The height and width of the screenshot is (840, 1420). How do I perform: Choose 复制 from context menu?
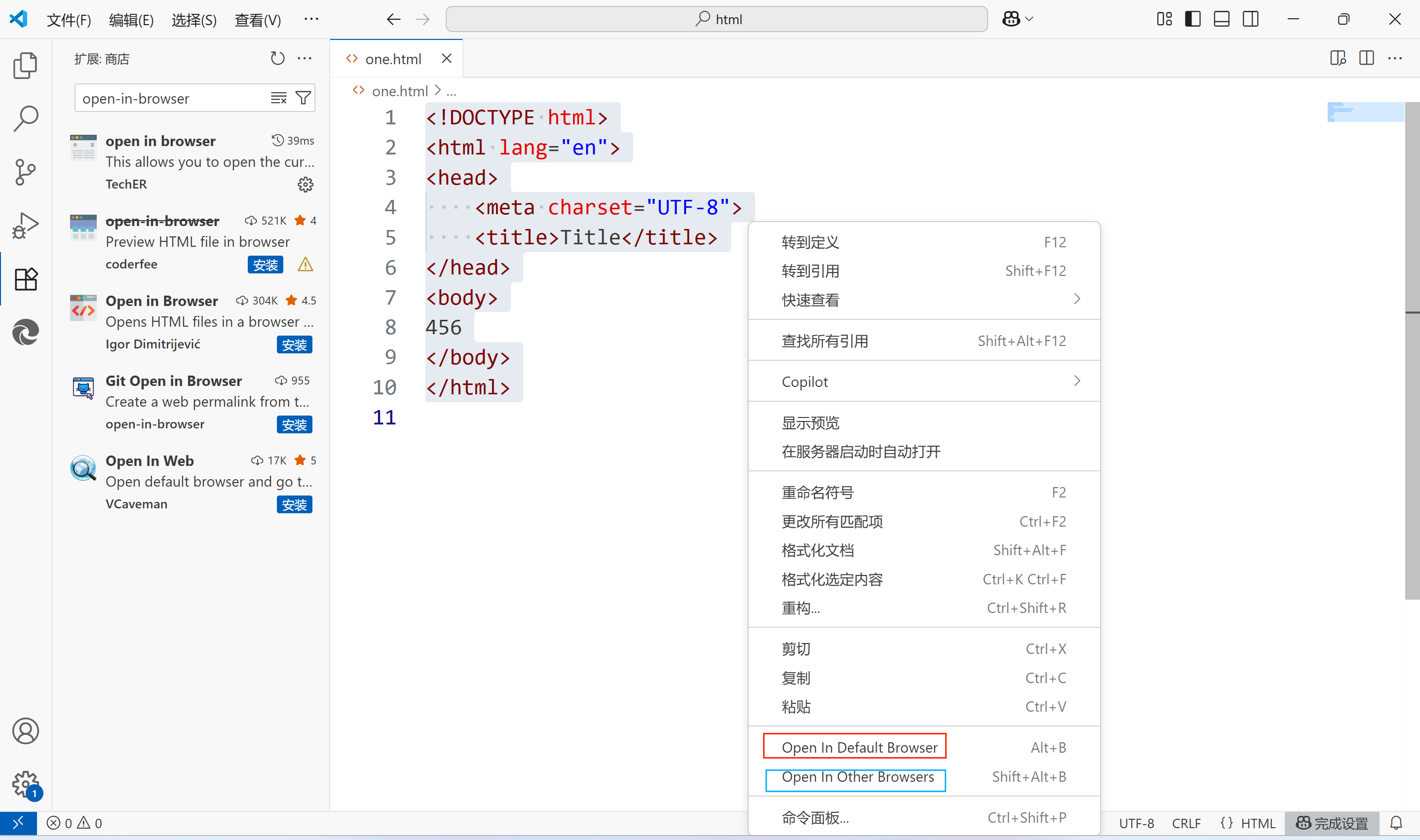924,678
